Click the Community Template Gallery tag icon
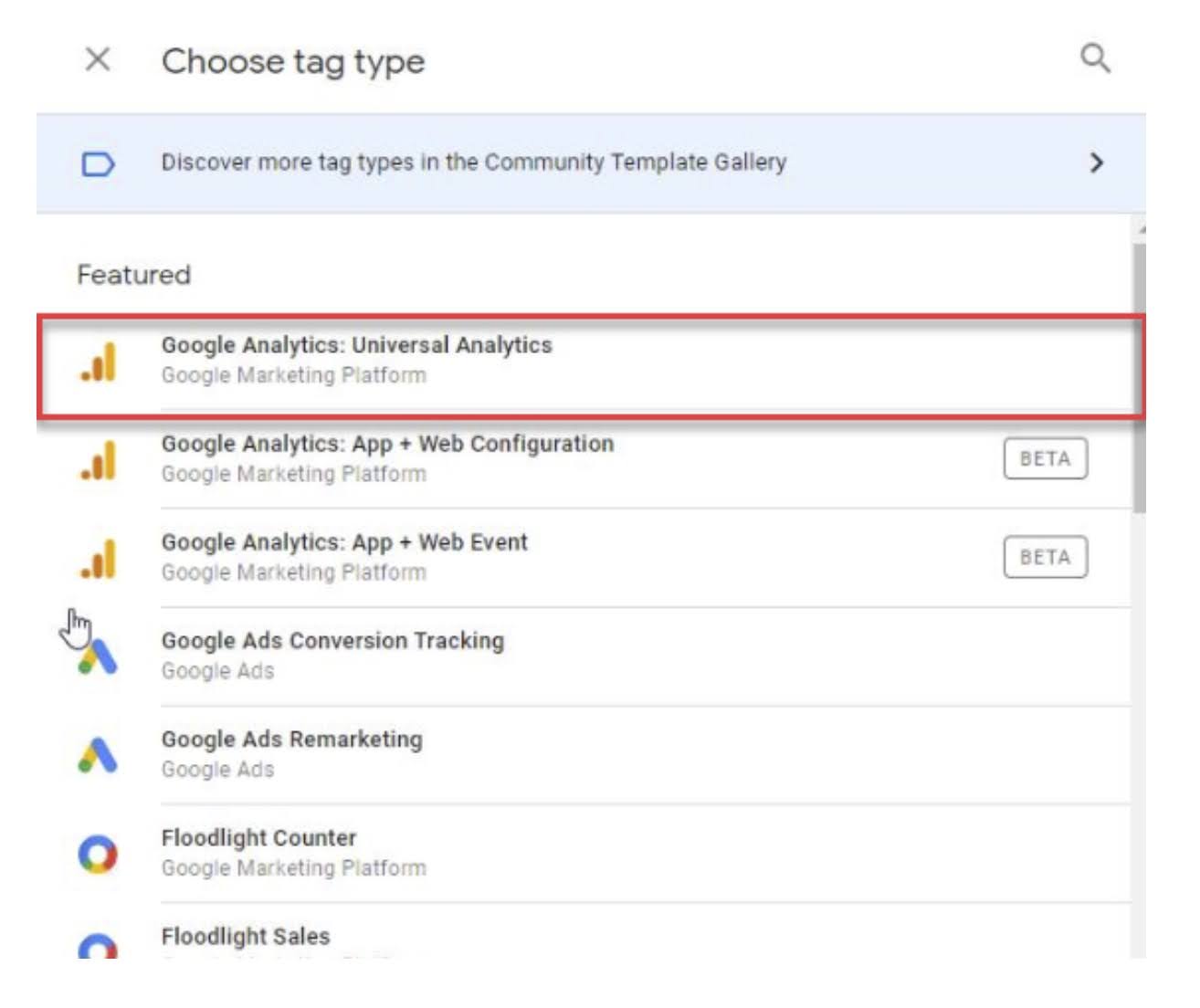The image size is (1200, 1008). click(x=98, y=164)
